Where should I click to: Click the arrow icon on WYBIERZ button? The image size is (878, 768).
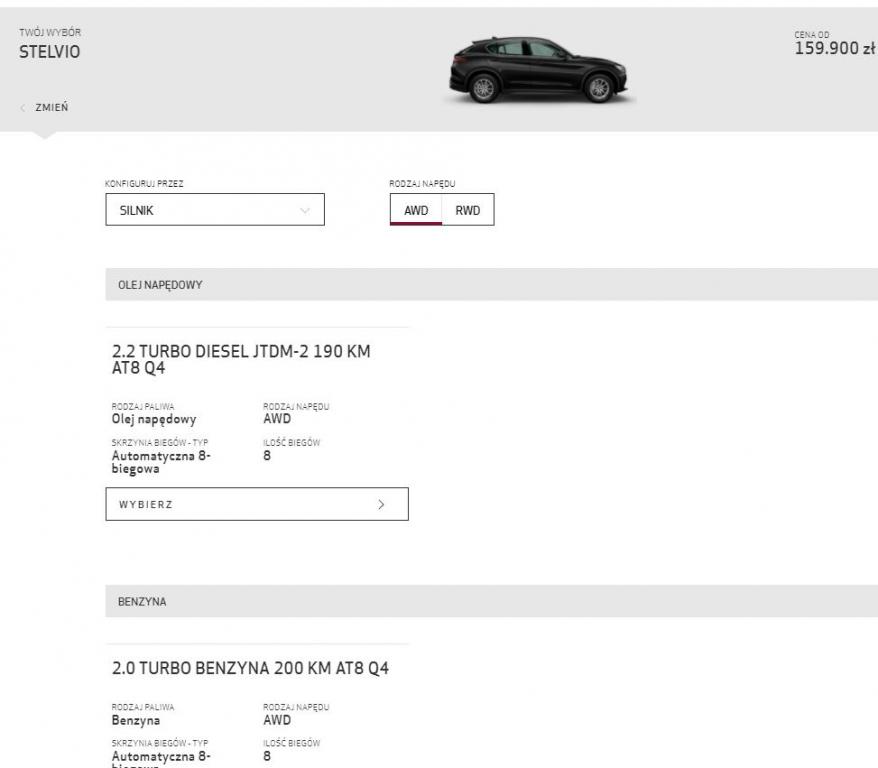(x=381, y=504)
